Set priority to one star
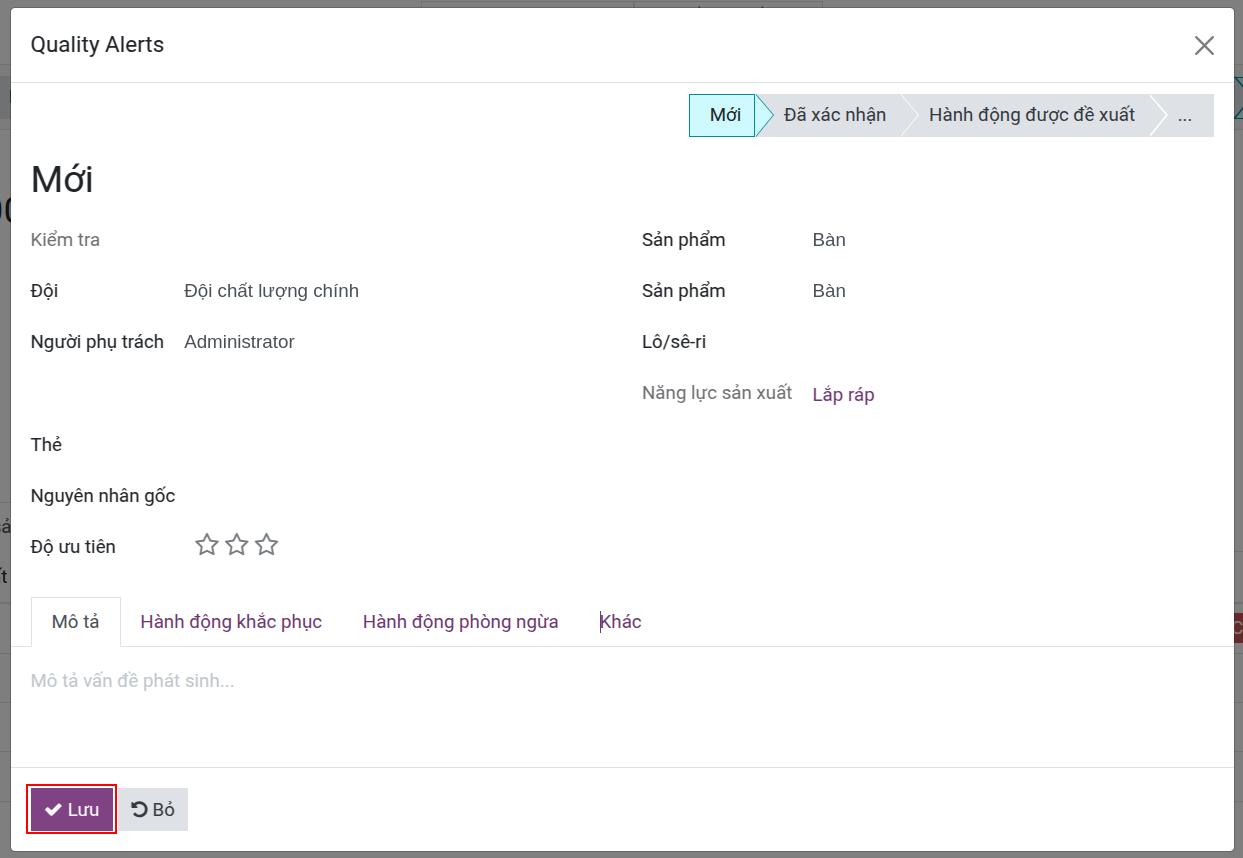 207,545
